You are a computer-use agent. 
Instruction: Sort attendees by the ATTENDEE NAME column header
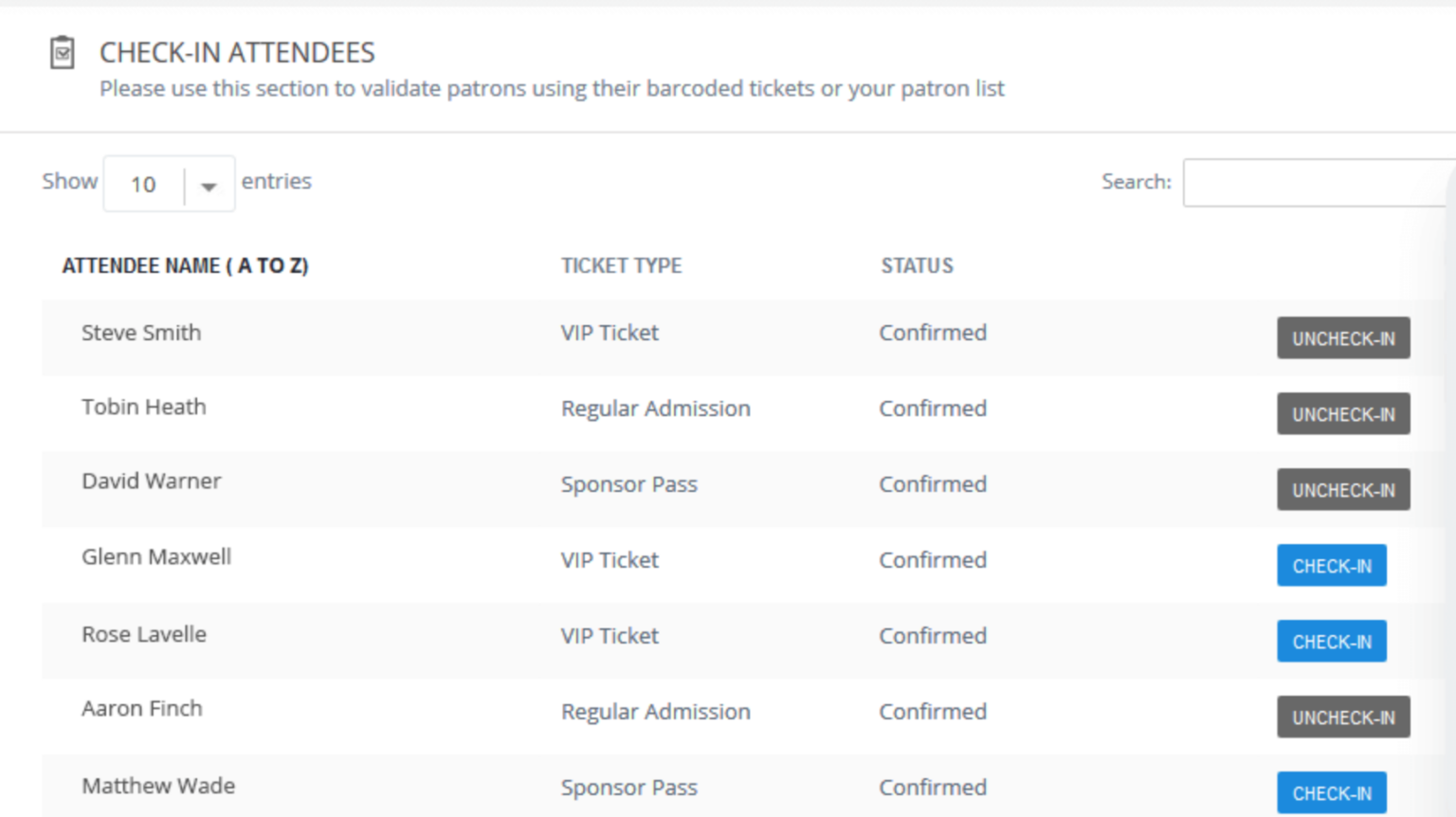[x=185, y=265]
